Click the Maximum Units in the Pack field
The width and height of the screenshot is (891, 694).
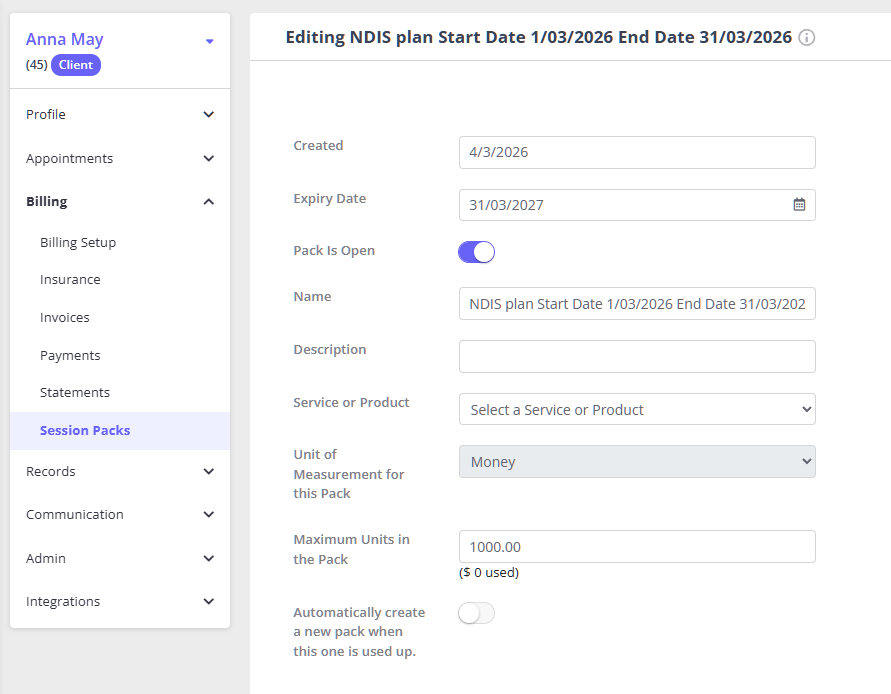pos(637,547)
